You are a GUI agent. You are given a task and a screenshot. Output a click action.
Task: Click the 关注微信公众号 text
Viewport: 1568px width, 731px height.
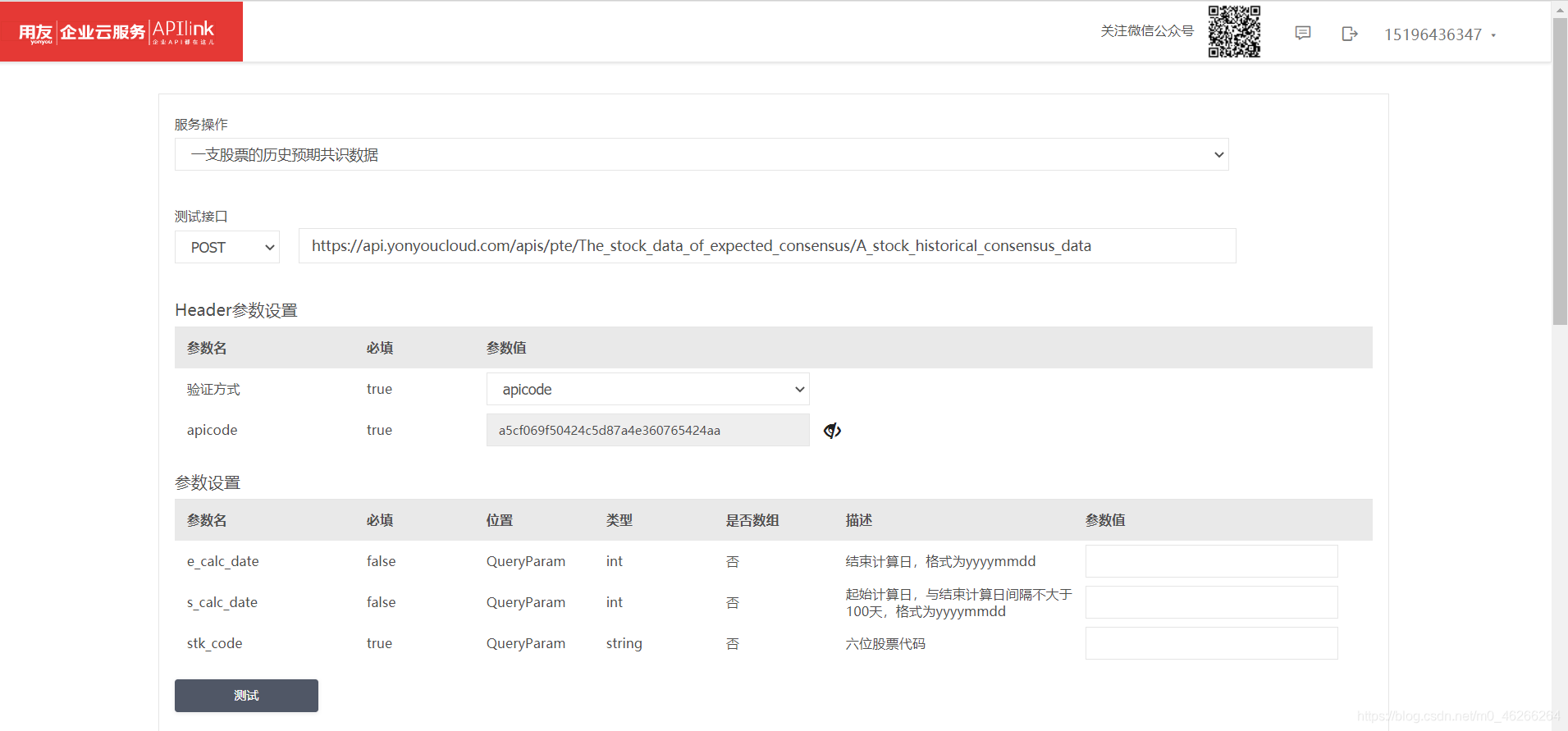tap(1147, 31)
